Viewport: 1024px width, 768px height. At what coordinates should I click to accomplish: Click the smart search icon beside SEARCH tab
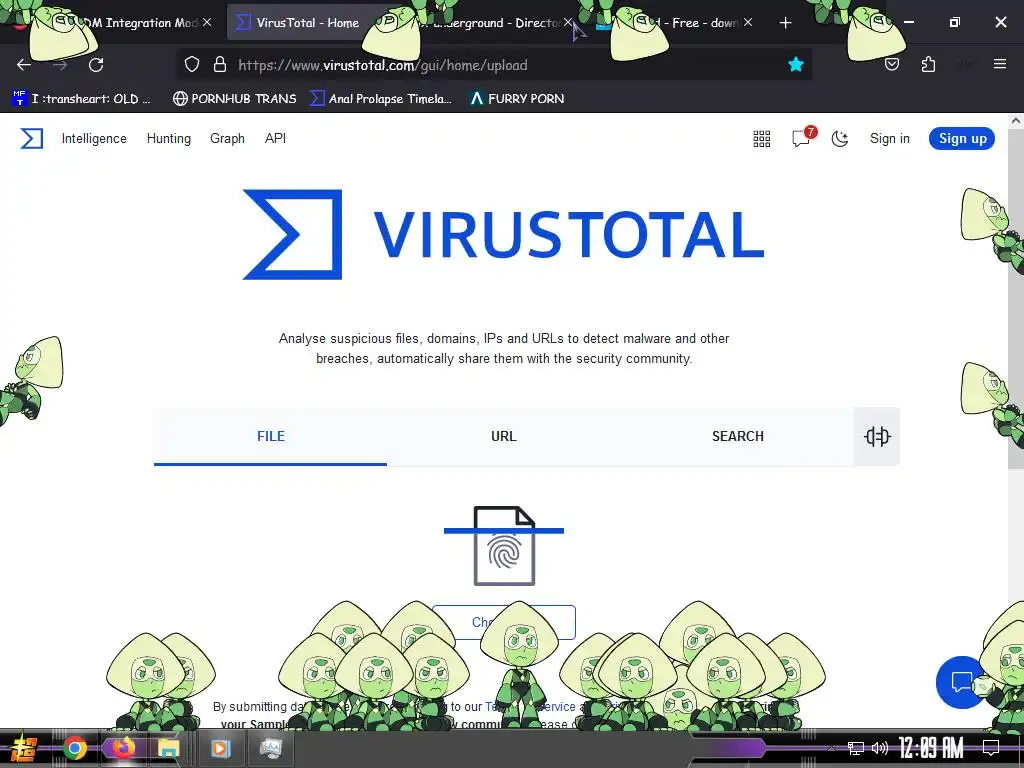(x=877, y=436)
